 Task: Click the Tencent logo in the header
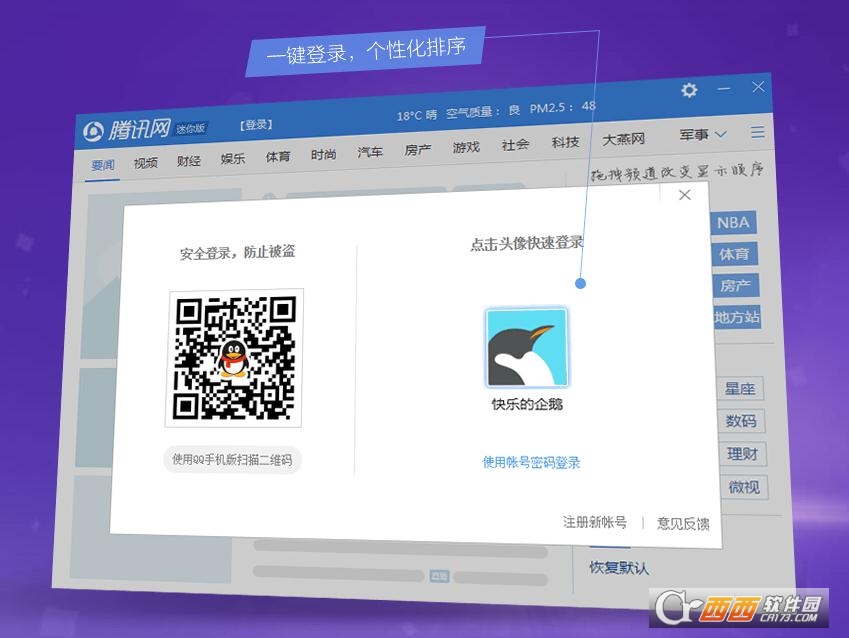click(x=127, y=129)
